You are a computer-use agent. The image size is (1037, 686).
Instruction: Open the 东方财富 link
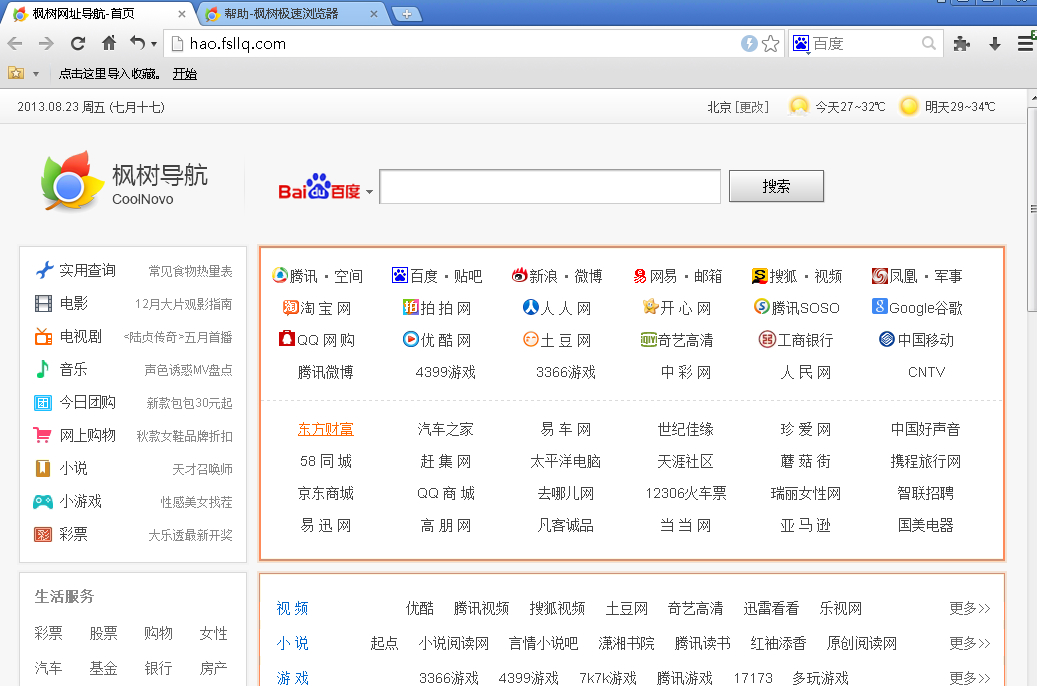click(x=325, y=429)
